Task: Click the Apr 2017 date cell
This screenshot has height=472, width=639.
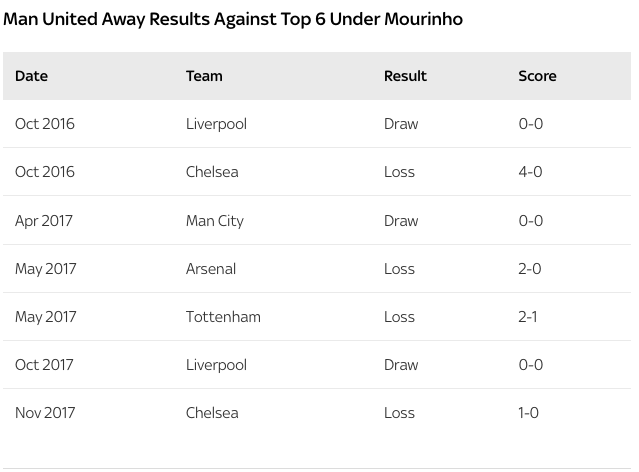Action: click(x=44, y=221)
